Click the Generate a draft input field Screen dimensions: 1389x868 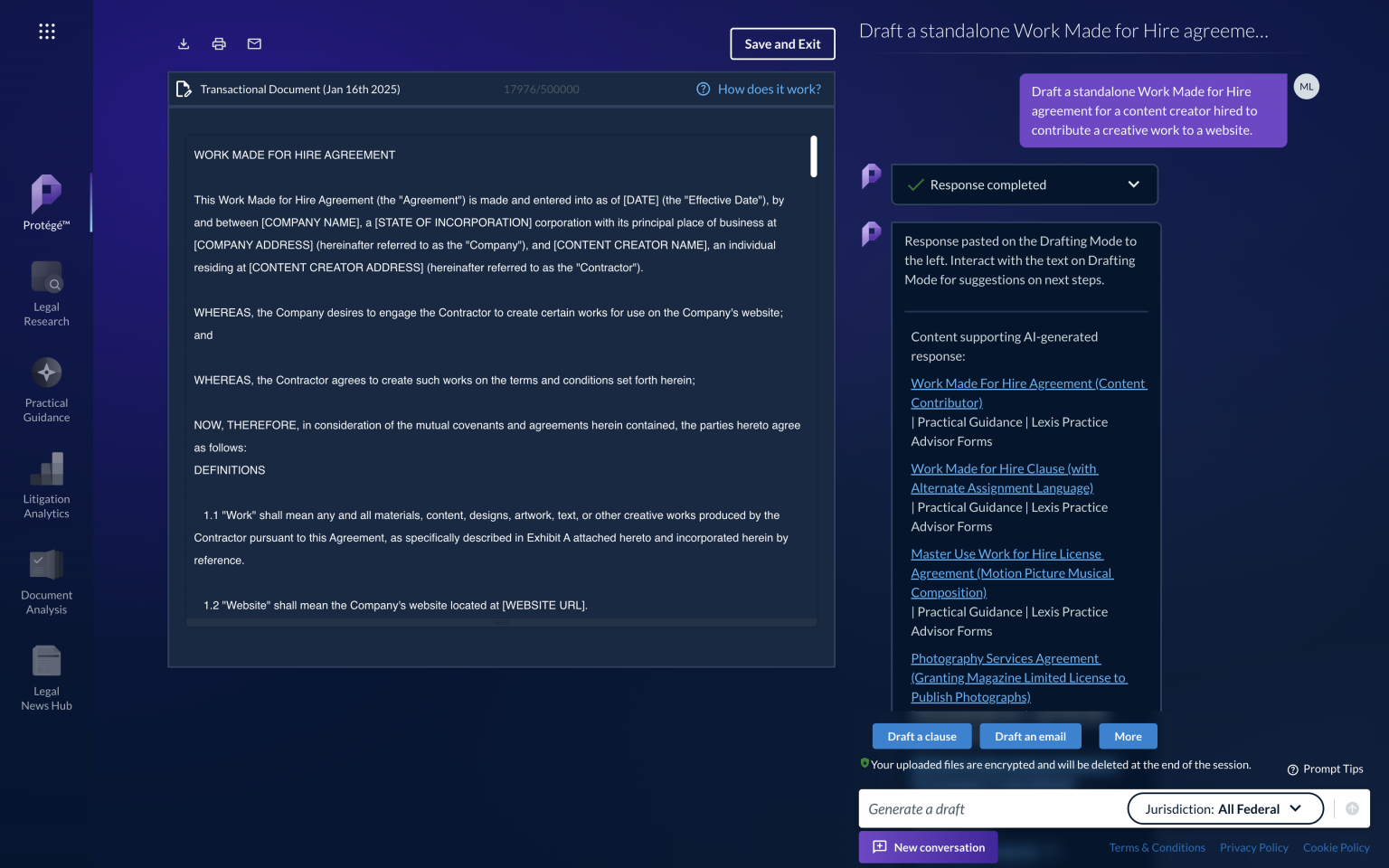tap(986, 808)
